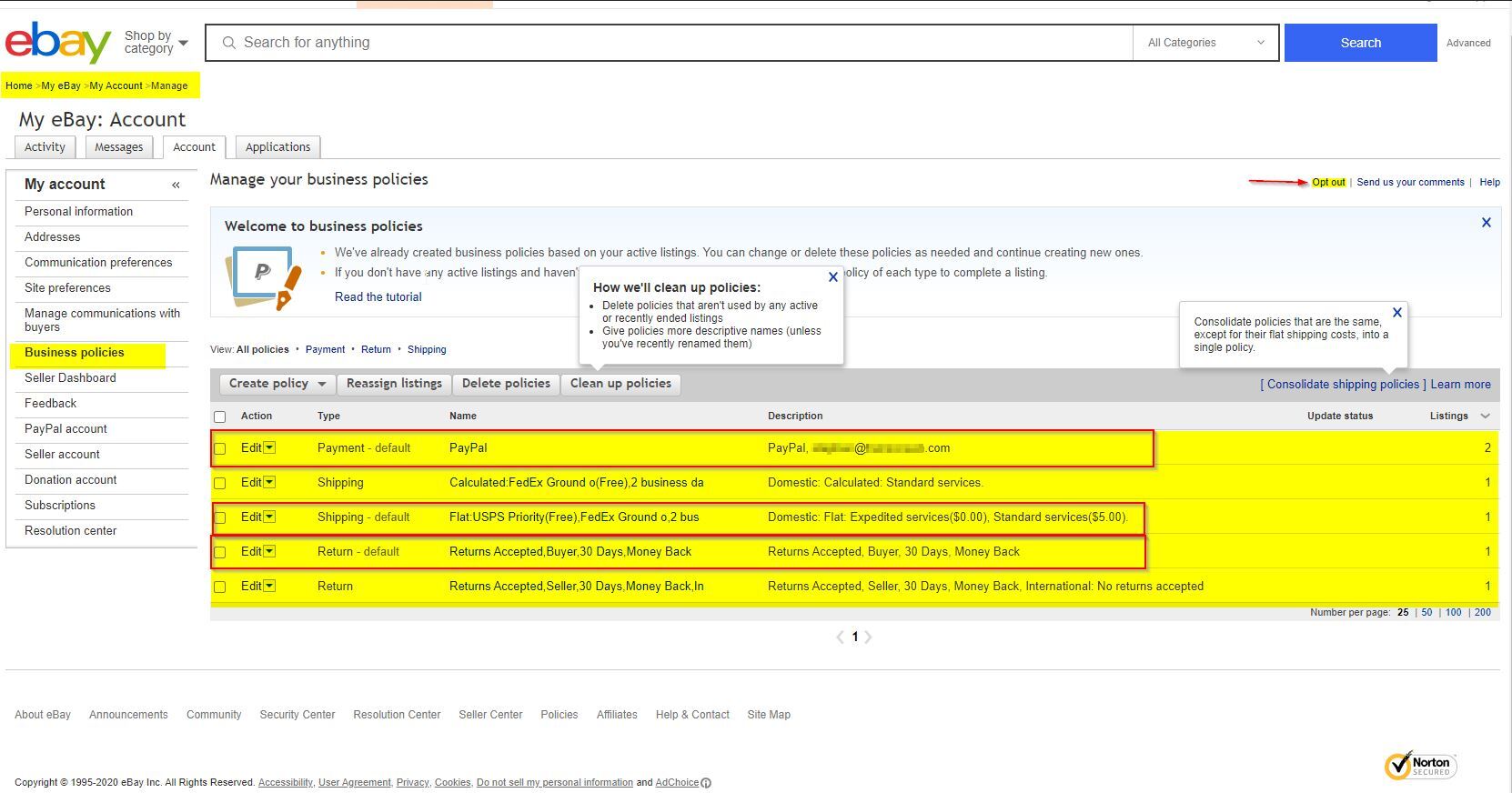The height and width of the screenshot is (793, 1512).
Task: Check the Buyer 30 Days return policy checkbox
Action: coord(219,552)
